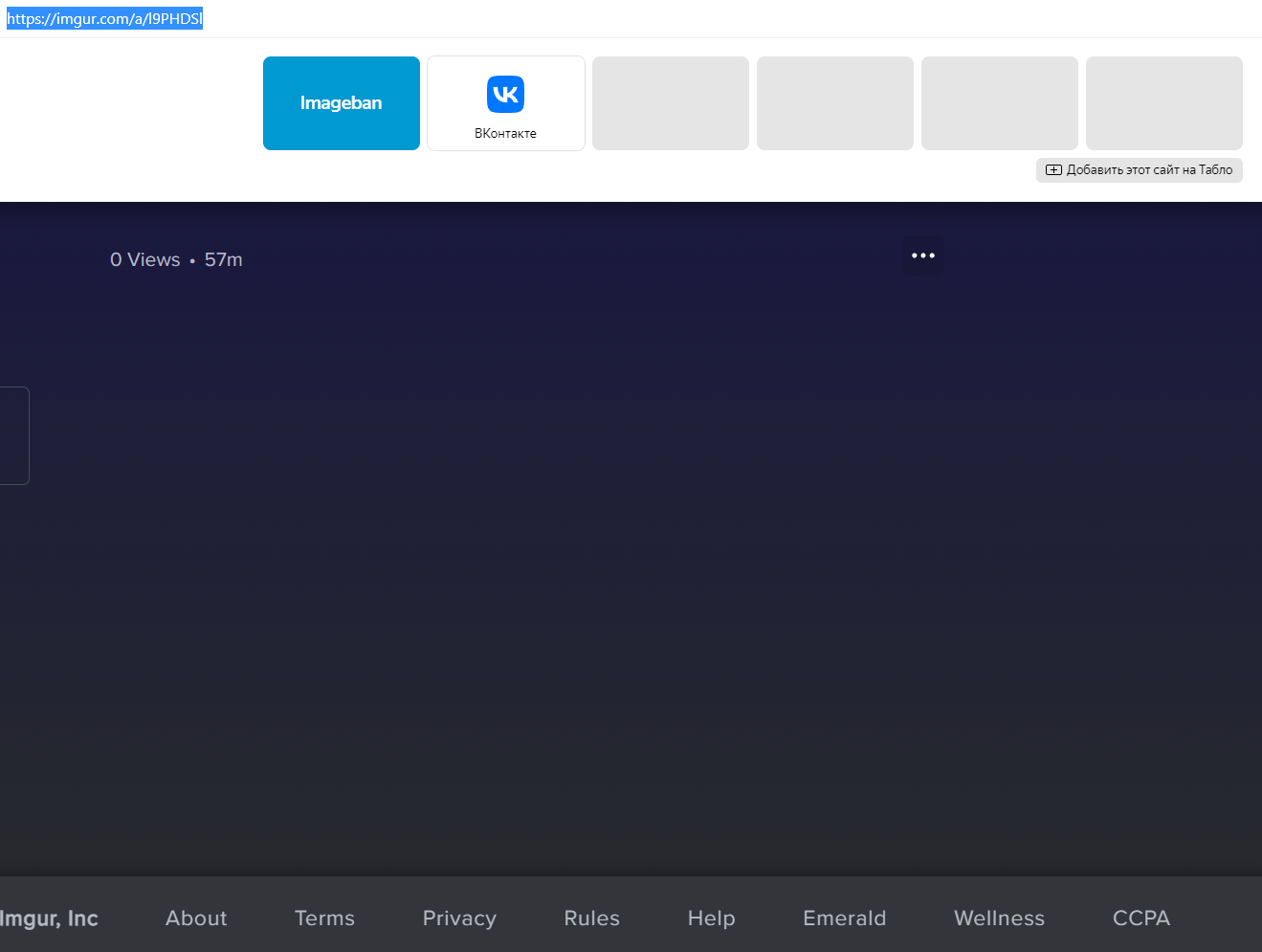This screenshot has width=1262, height=952.
Task: Go to the Privacy page link
Action: pyautogui.click(x=459, y=919)
